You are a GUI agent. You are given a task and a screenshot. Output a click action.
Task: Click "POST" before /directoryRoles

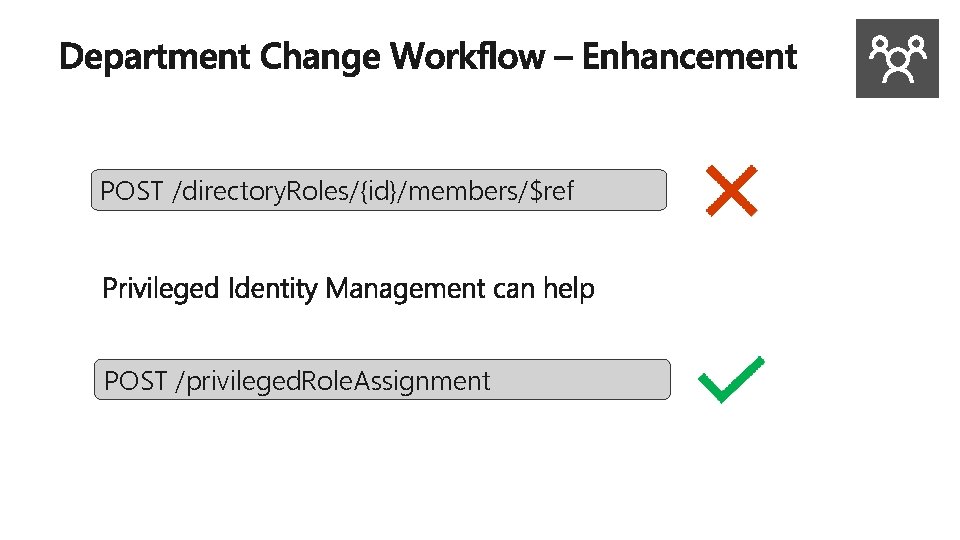click(132, 190)
